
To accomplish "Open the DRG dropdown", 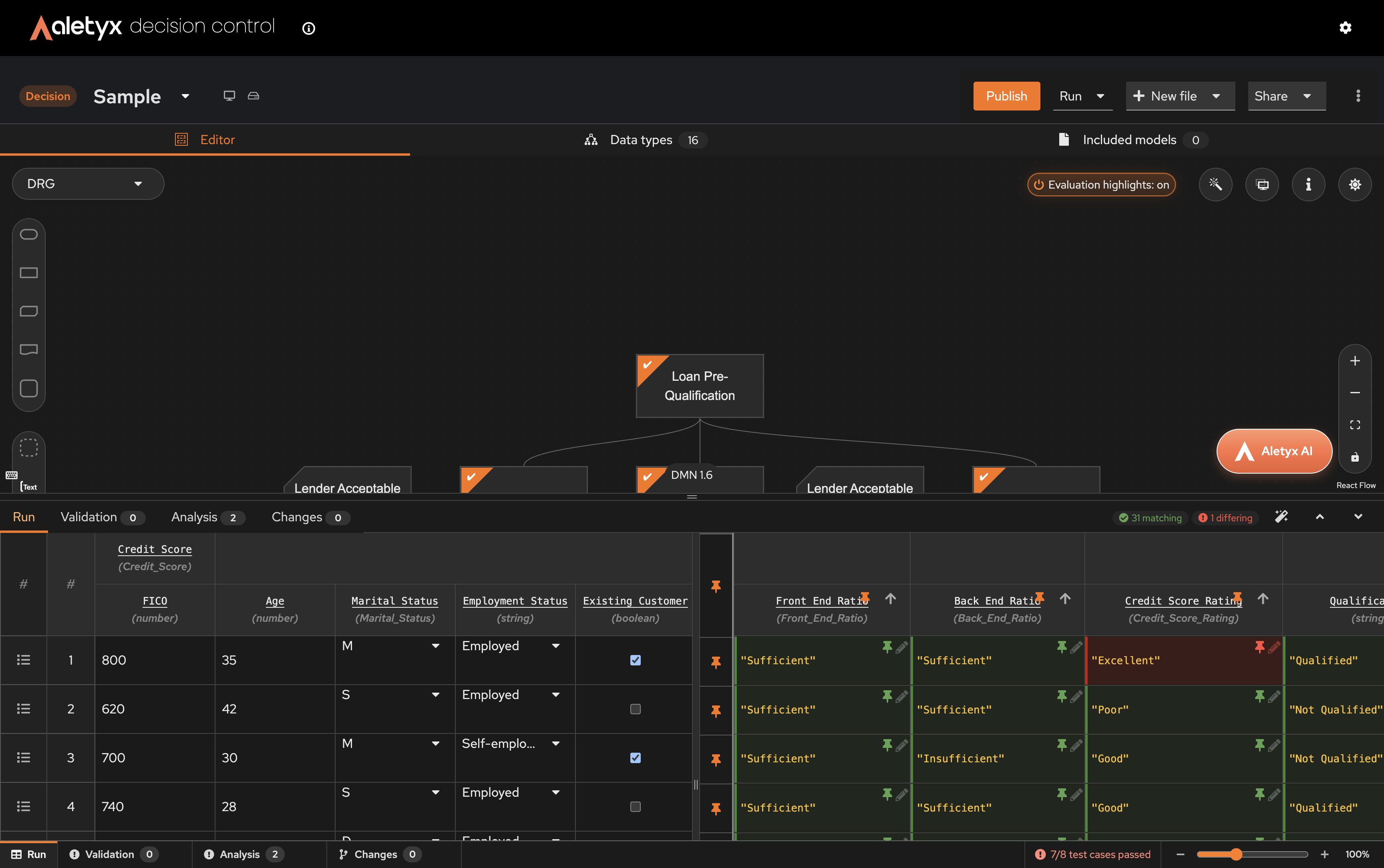I will click(x=88, y=184).
